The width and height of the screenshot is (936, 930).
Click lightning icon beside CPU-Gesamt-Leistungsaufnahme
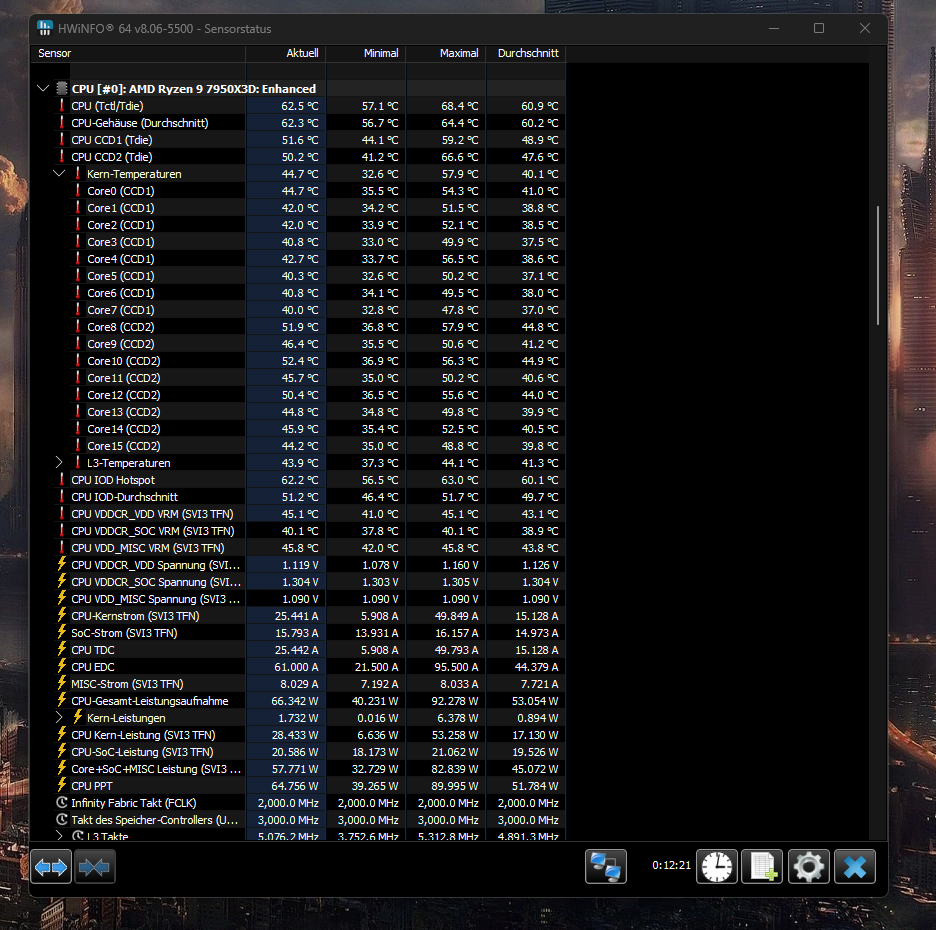point(61,701)
